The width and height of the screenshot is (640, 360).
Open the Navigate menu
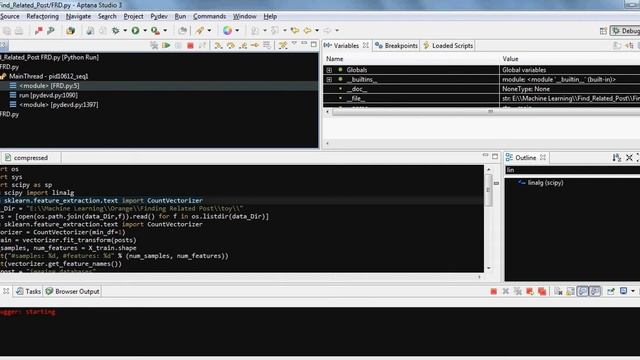tap(78, 16)
